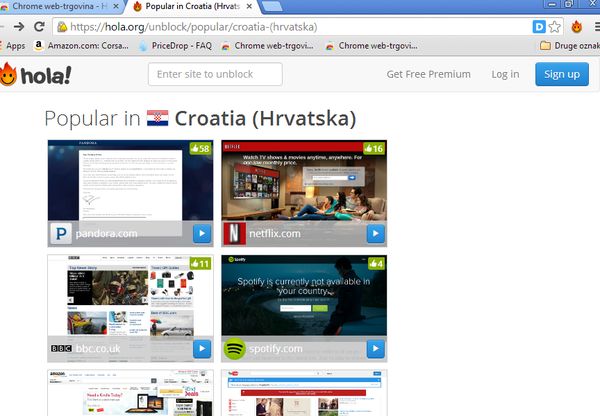600x416 pixels.
Task: Open the first Chrome web-trgovi... bookmark
Action: [267, 46]
